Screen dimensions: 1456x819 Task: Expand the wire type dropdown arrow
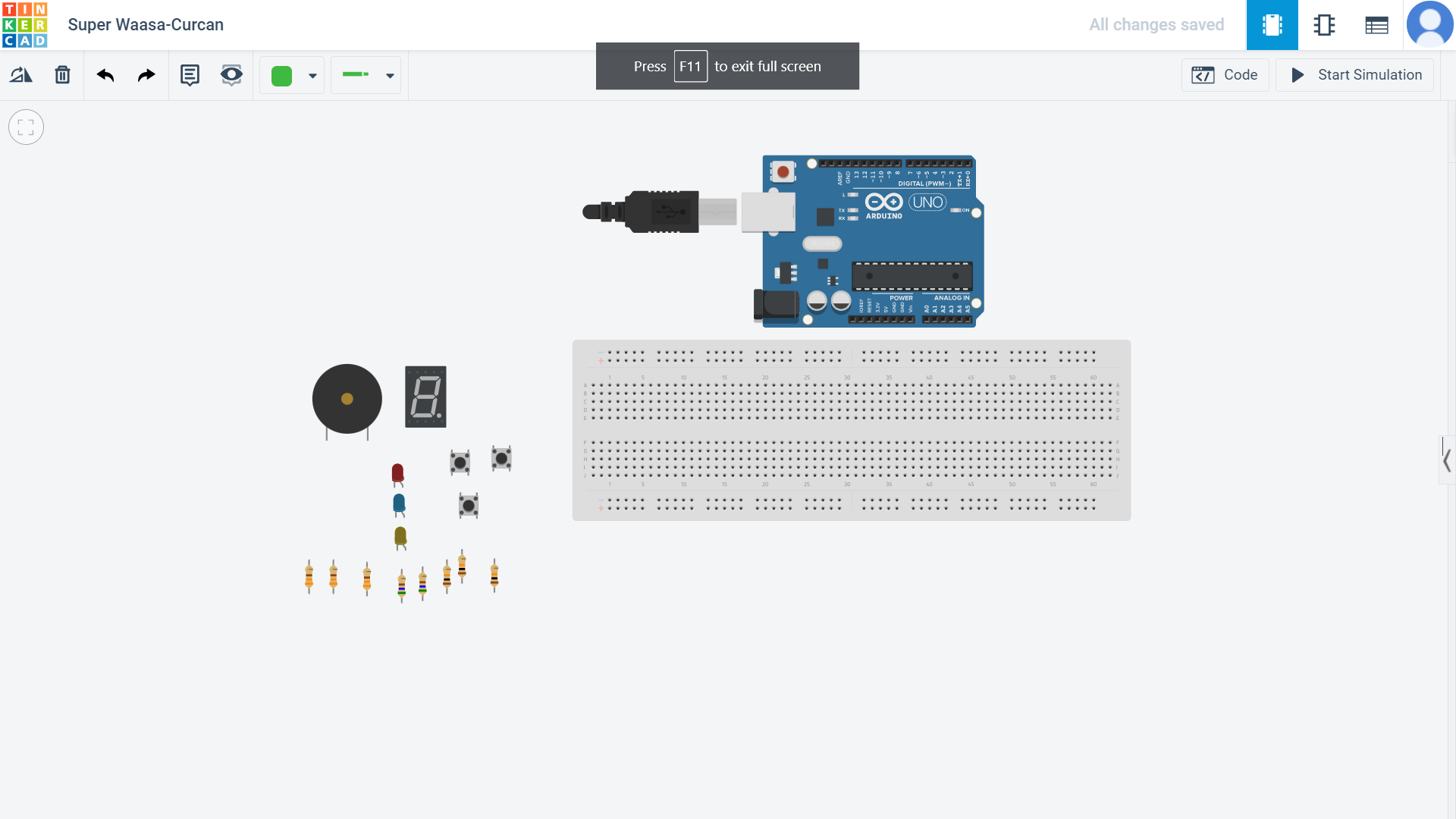[x=390, y=76]
